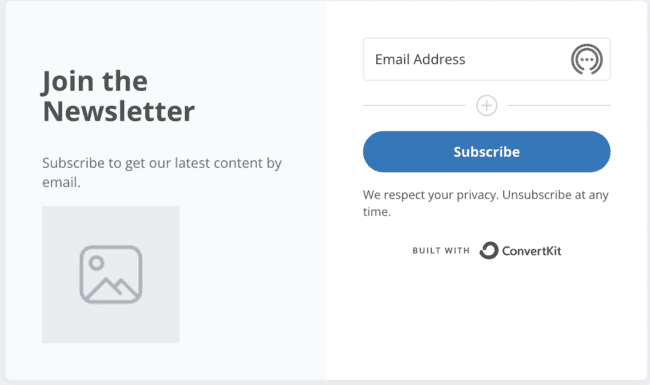Select the picture placeholder icon with mountains
This screenshot has height=385, width=650.
[111, 274]
